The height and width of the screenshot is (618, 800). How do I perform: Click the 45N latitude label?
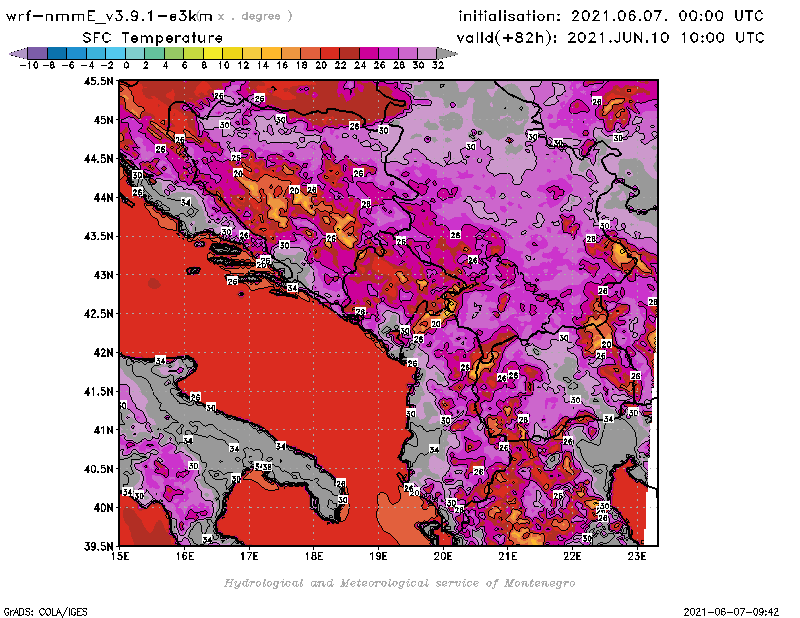(x=103, y=120)
